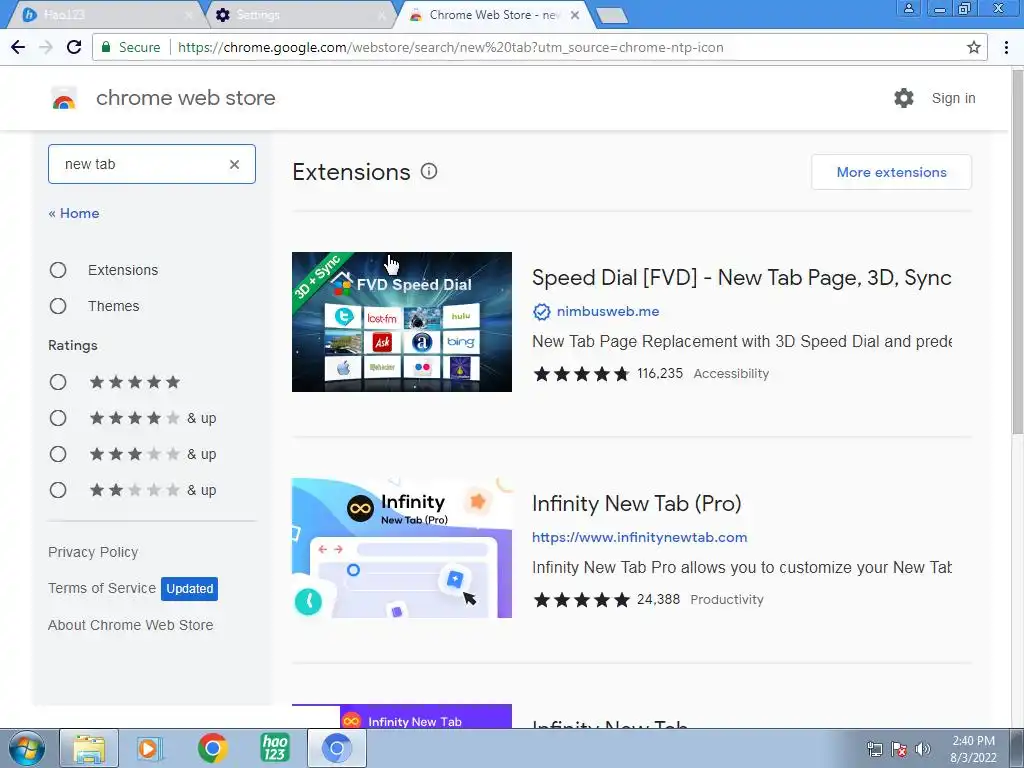The image size is (1024, 768).
Task: Close the Settings tab
Action: (382, 15)
